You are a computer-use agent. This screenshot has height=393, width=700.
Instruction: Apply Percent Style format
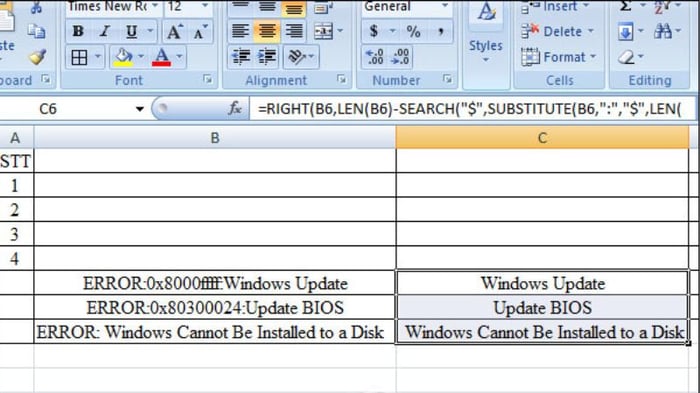point(413,31)
